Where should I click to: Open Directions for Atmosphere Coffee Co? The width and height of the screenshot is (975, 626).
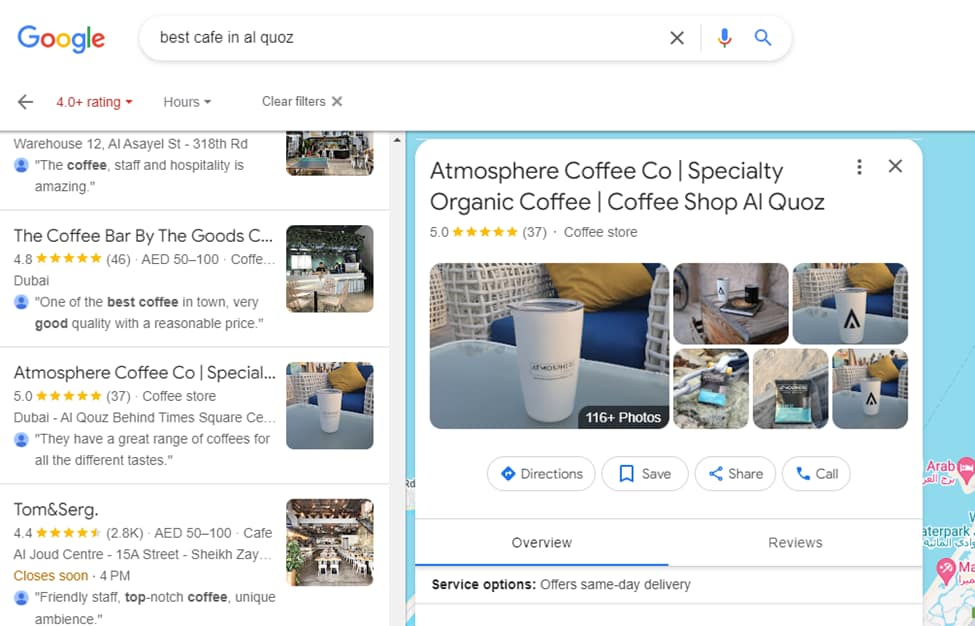point(541,474)
